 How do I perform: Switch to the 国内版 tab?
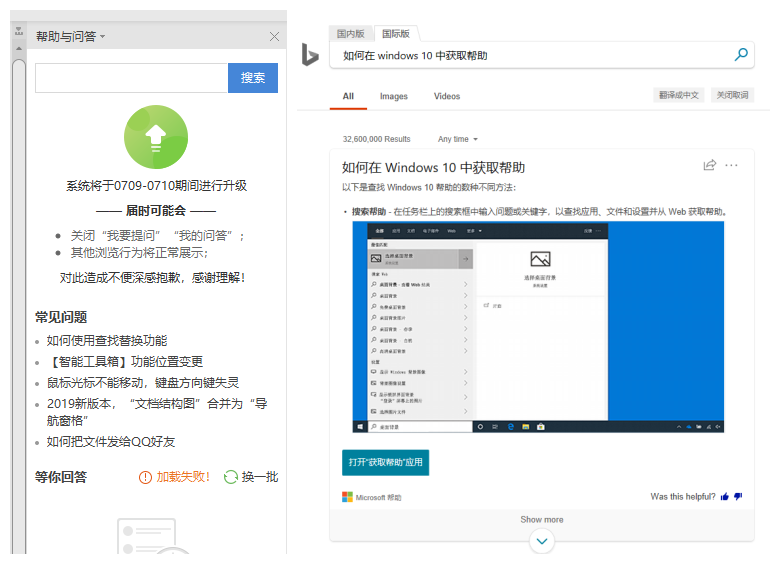click(351, 34)
